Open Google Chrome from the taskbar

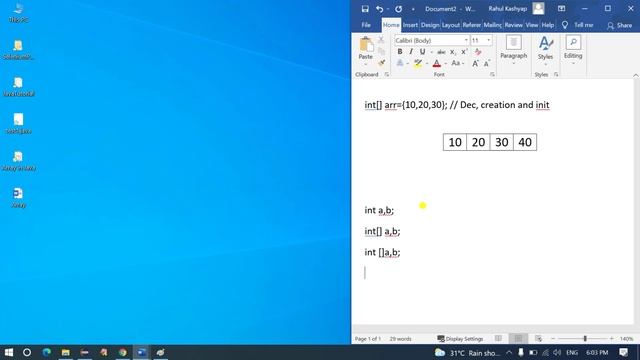pyautogui.click(x=122, y=352)
